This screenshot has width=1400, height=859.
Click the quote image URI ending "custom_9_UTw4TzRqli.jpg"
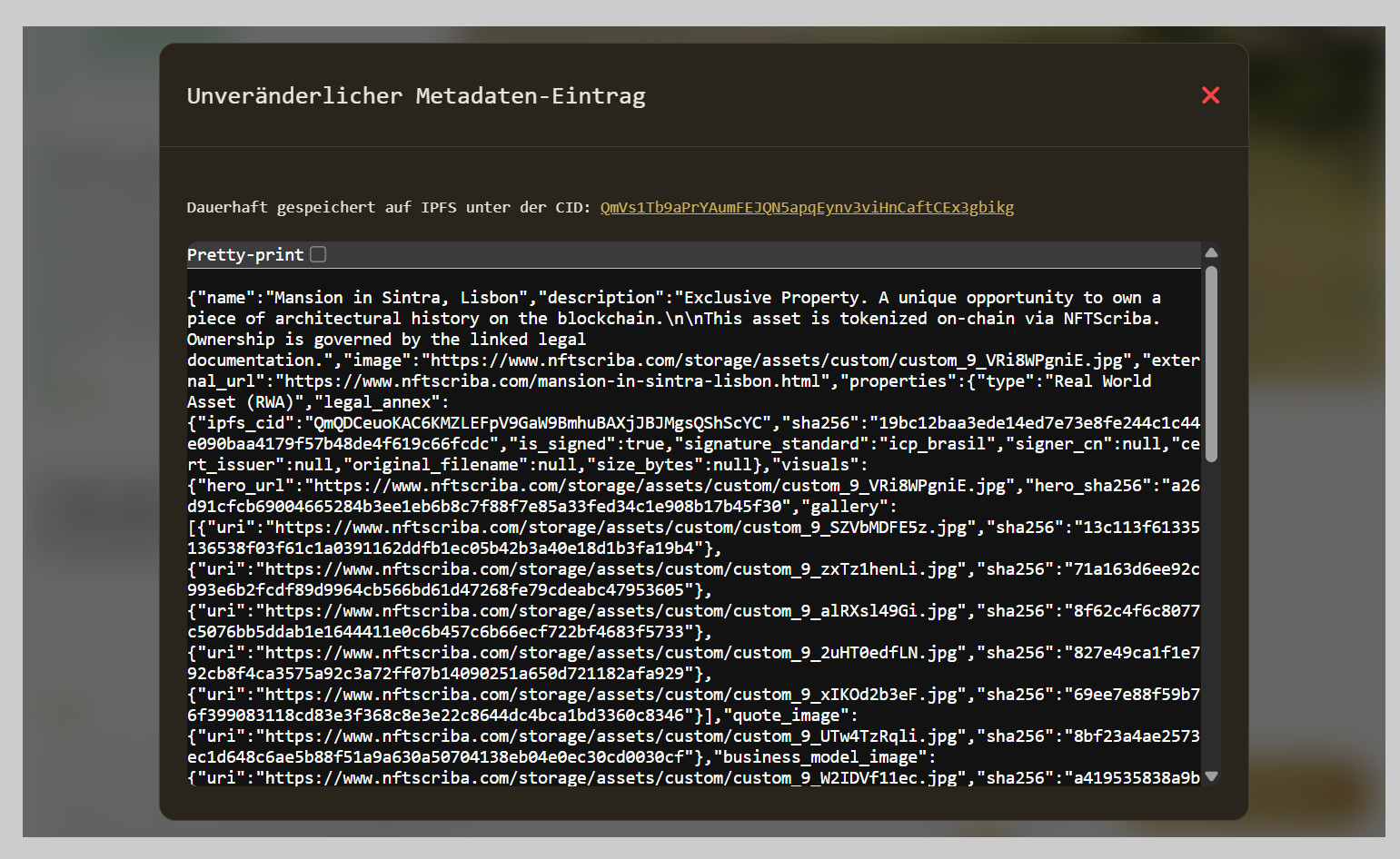point(611,736)
